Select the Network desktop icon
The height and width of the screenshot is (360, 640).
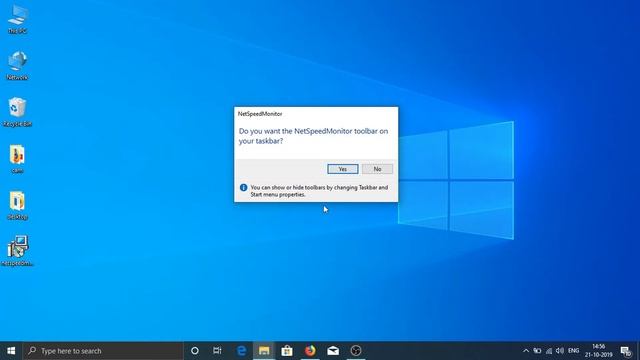(x=17, y=65)
